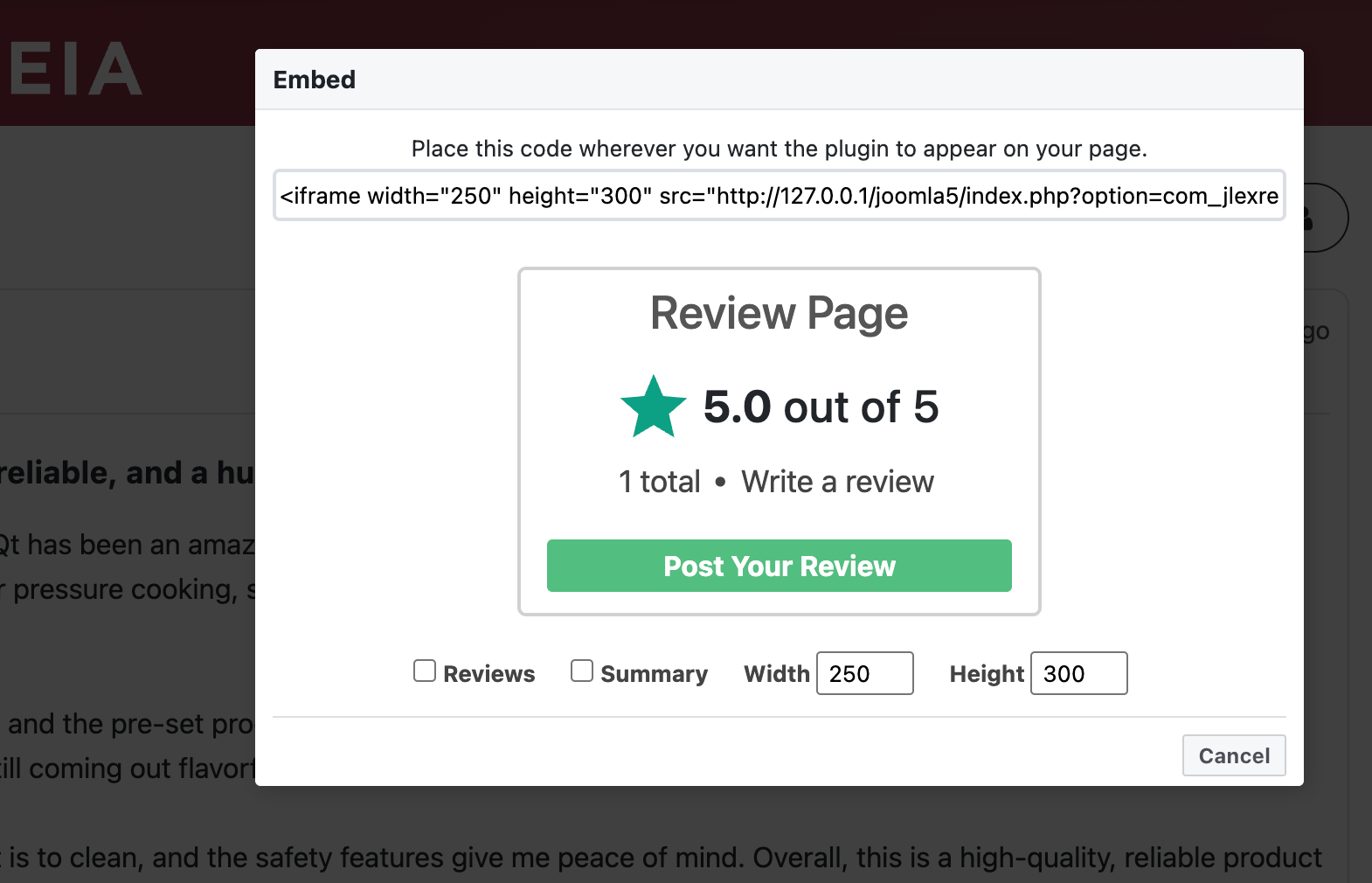1372x883 pixels.
Task: Select the iframe embed code field
Action: (778, 196)
